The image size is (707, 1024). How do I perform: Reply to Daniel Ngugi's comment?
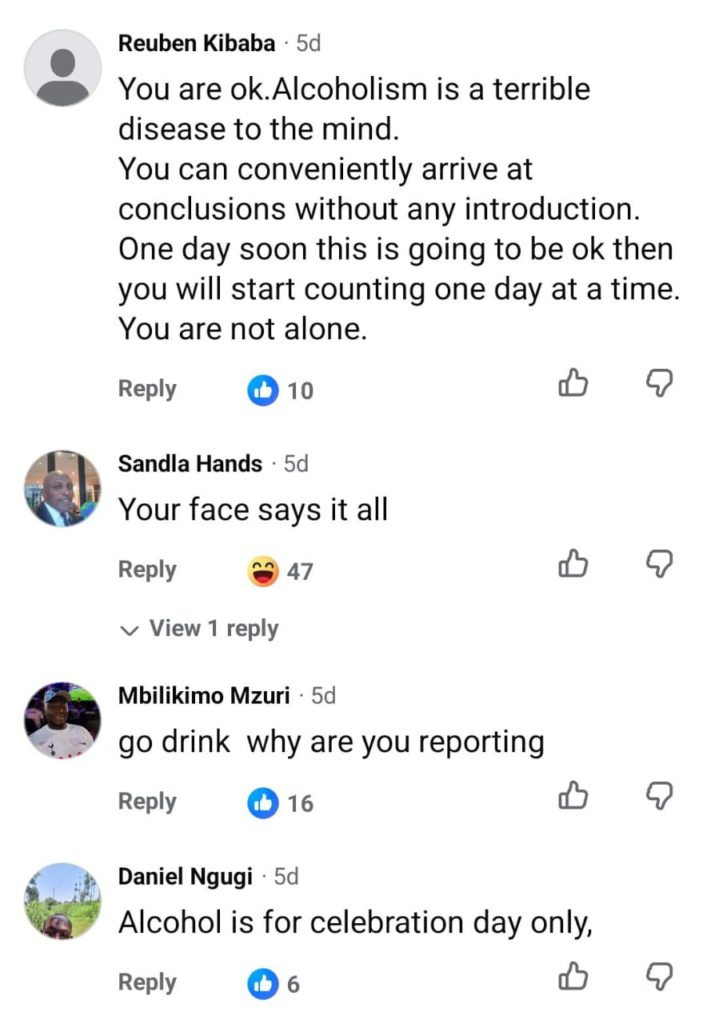148,983
